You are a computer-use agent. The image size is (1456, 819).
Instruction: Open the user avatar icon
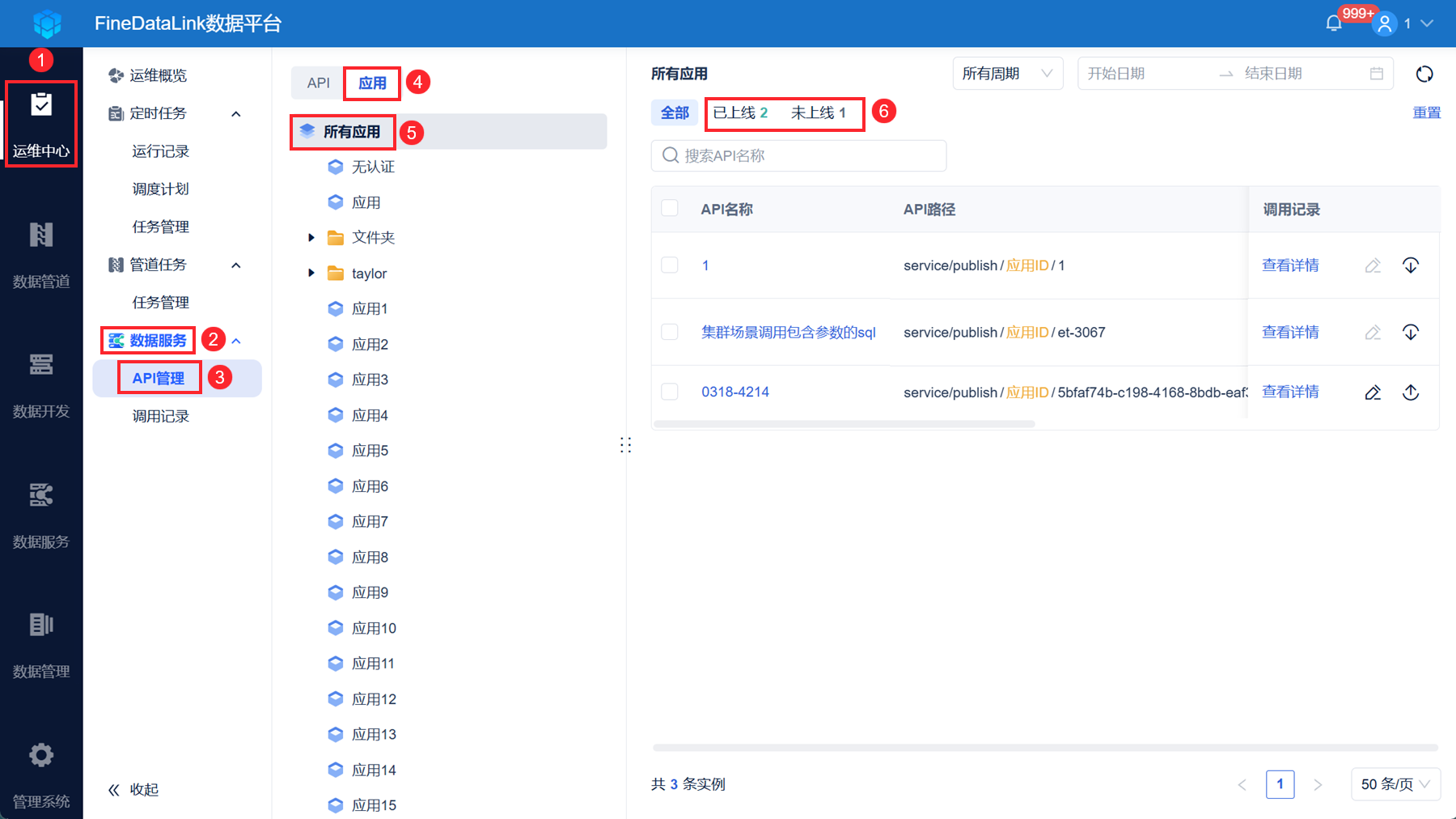click(x=1385, y=23)
